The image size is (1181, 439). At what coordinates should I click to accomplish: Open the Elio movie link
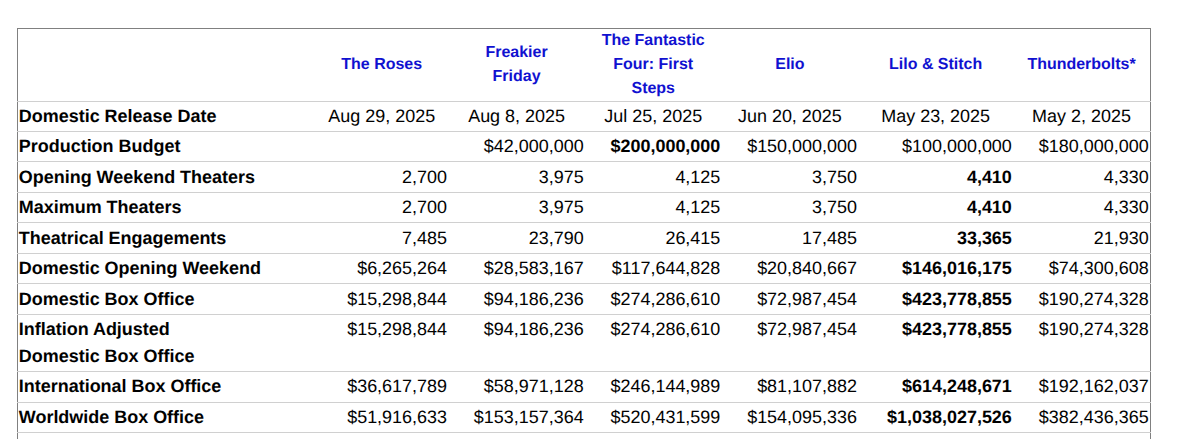(789, 64)
